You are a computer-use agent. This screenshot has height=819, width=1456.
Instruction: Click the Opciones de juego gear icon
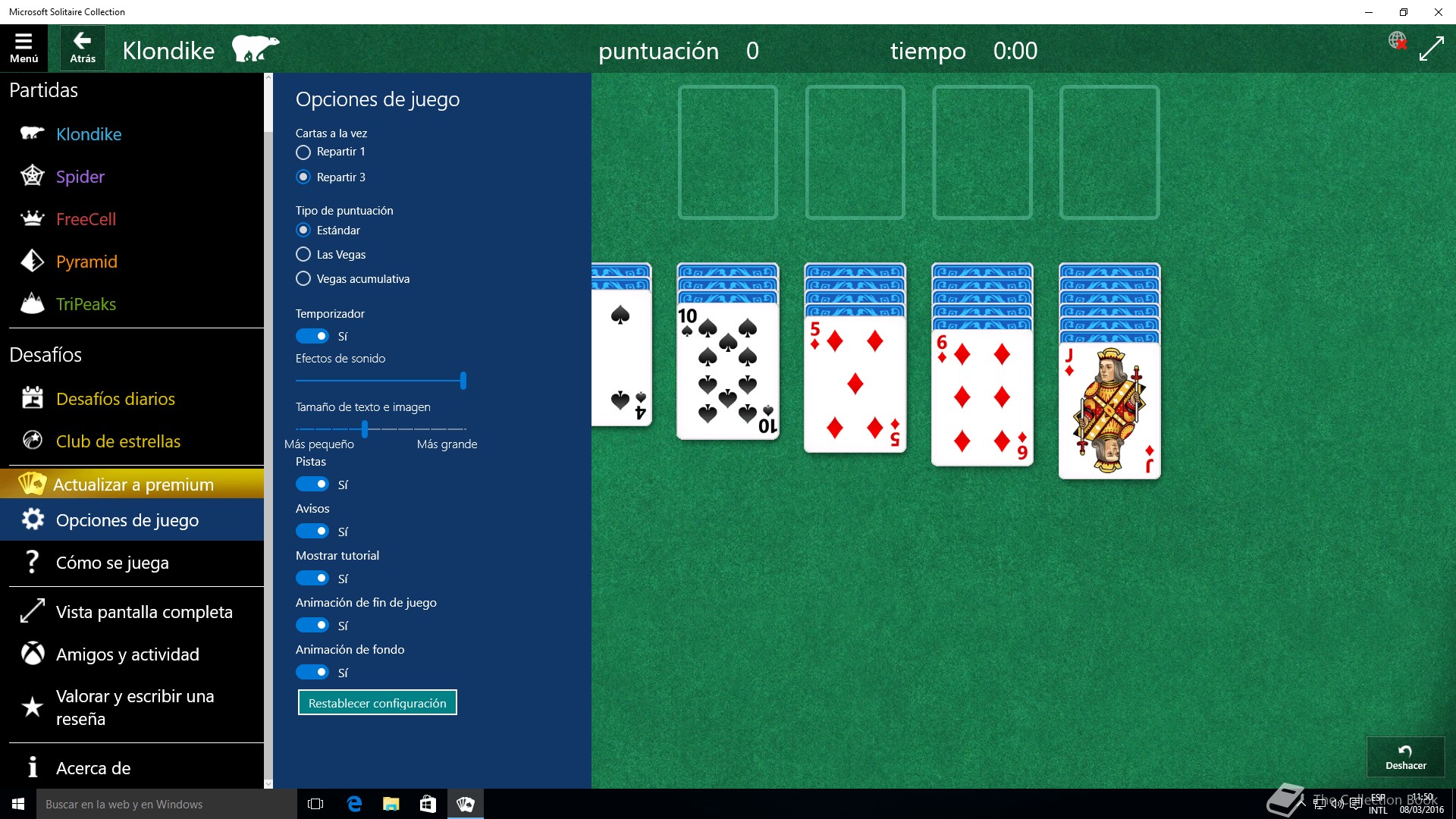[x=32, y=519]
